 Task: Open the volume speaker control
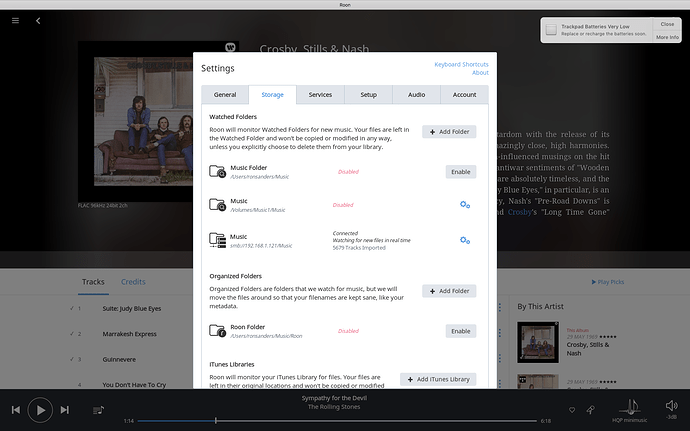672,405
